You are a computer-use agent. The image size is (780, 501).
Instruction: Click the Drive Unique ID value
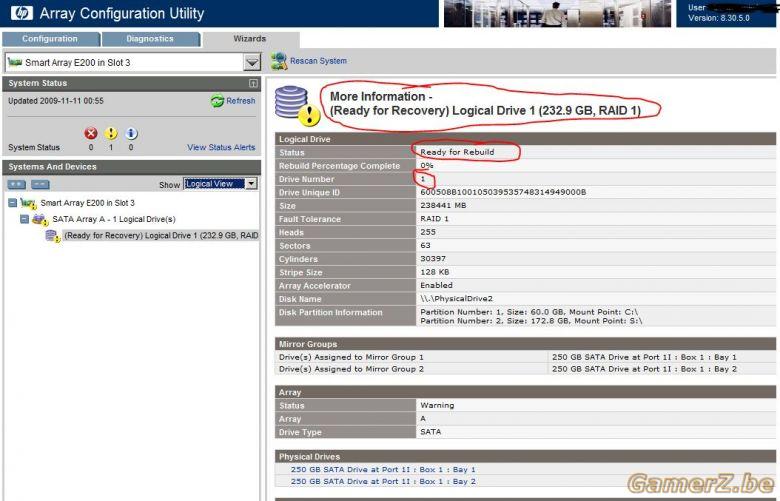point(503,192)
